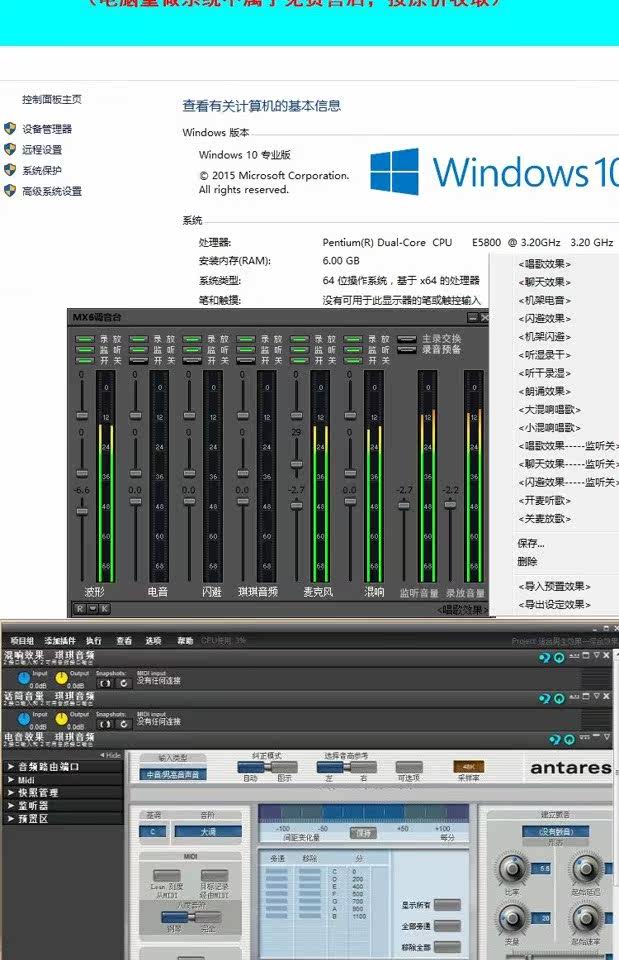
Task: Click the 波形 main fader handle at -6.6
Action: pos(81,512)
